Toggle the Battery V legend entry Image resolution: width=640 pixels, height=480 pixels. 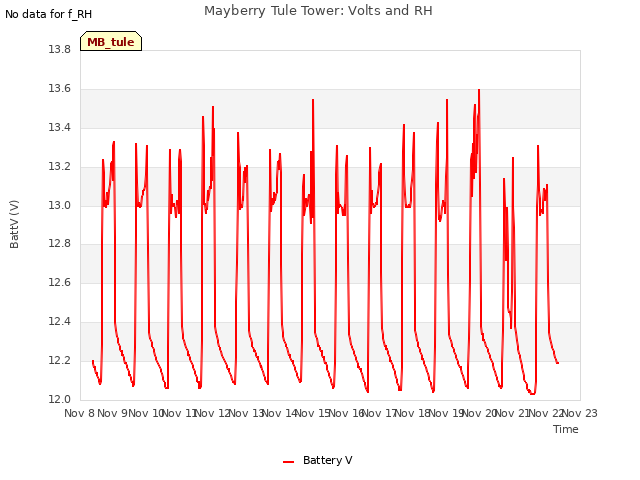(x=318, y=460)
